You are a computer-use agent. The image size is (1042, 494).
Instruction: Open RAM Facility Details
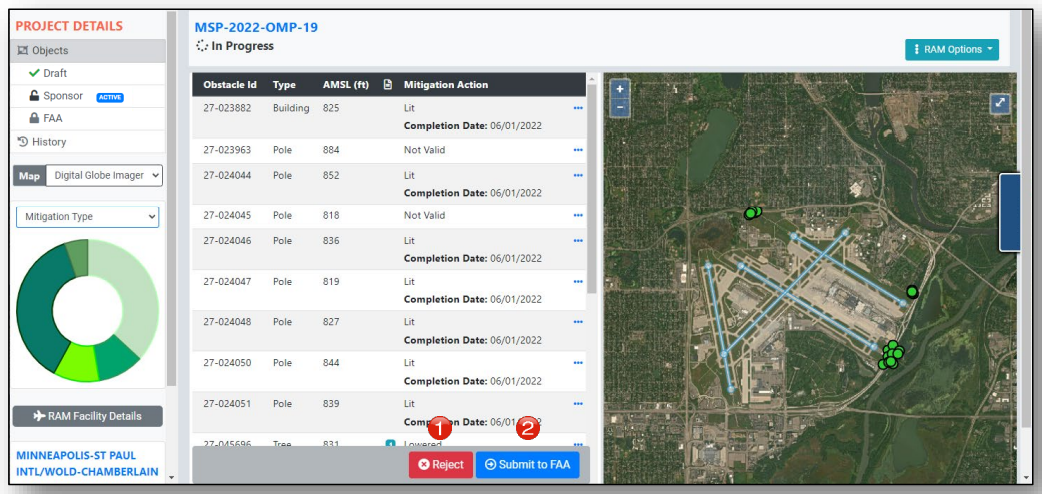pos(88,416)
